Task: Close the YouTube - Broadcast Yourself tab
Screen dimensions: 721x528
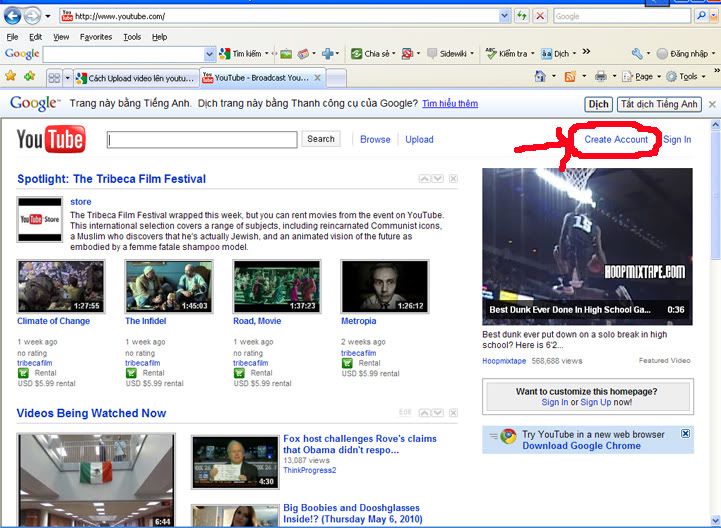Action: click(317, 78)
